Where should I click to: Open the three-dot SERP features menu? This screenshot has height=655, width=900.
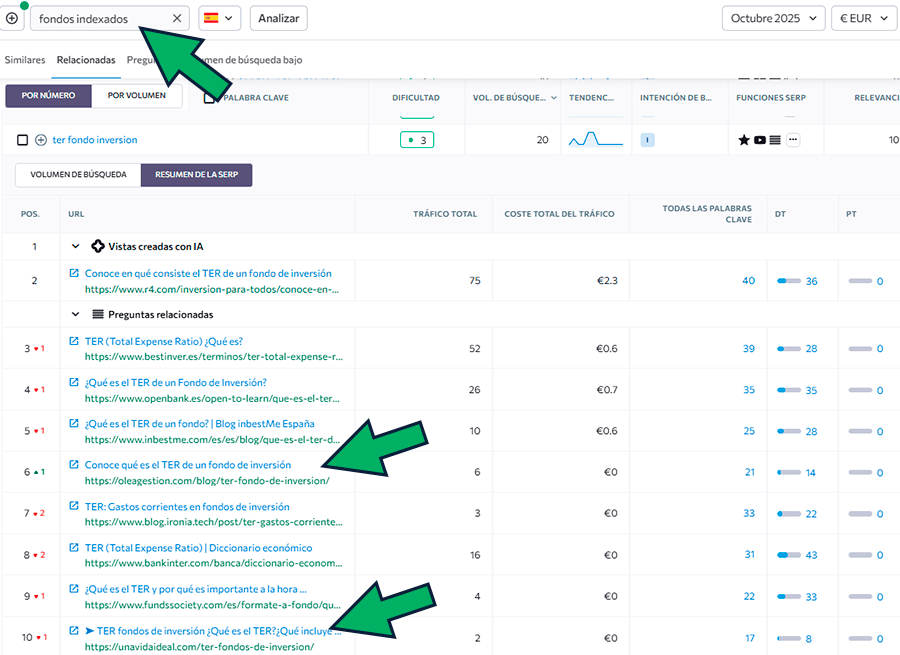[793, 140]
